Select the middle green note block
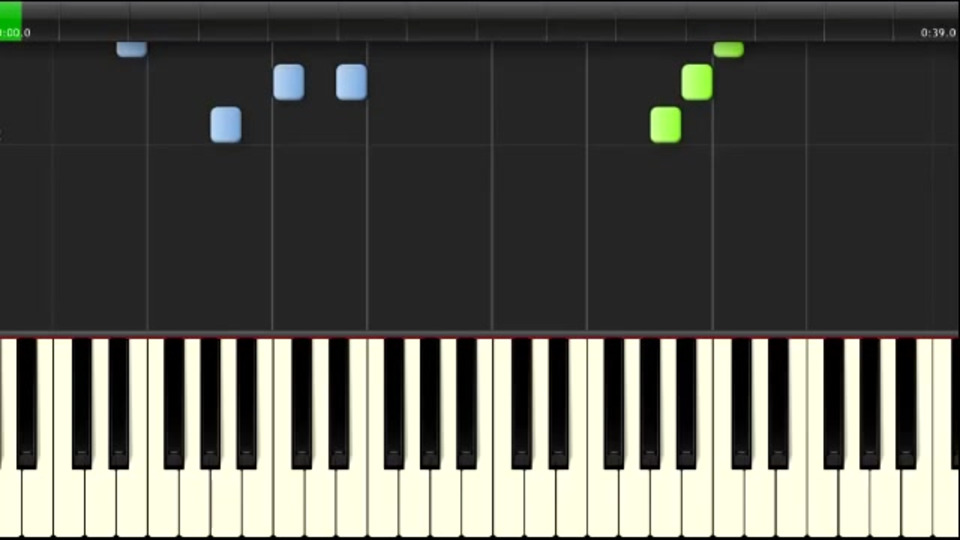This screenshot has height=540, width=960. 697,82
